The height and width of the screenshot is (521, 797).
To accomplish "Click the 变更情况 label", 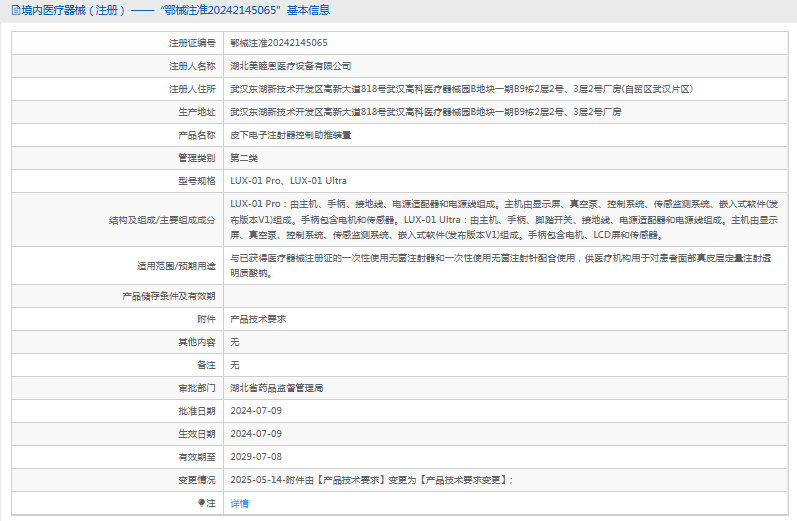I will pos(197,480).
